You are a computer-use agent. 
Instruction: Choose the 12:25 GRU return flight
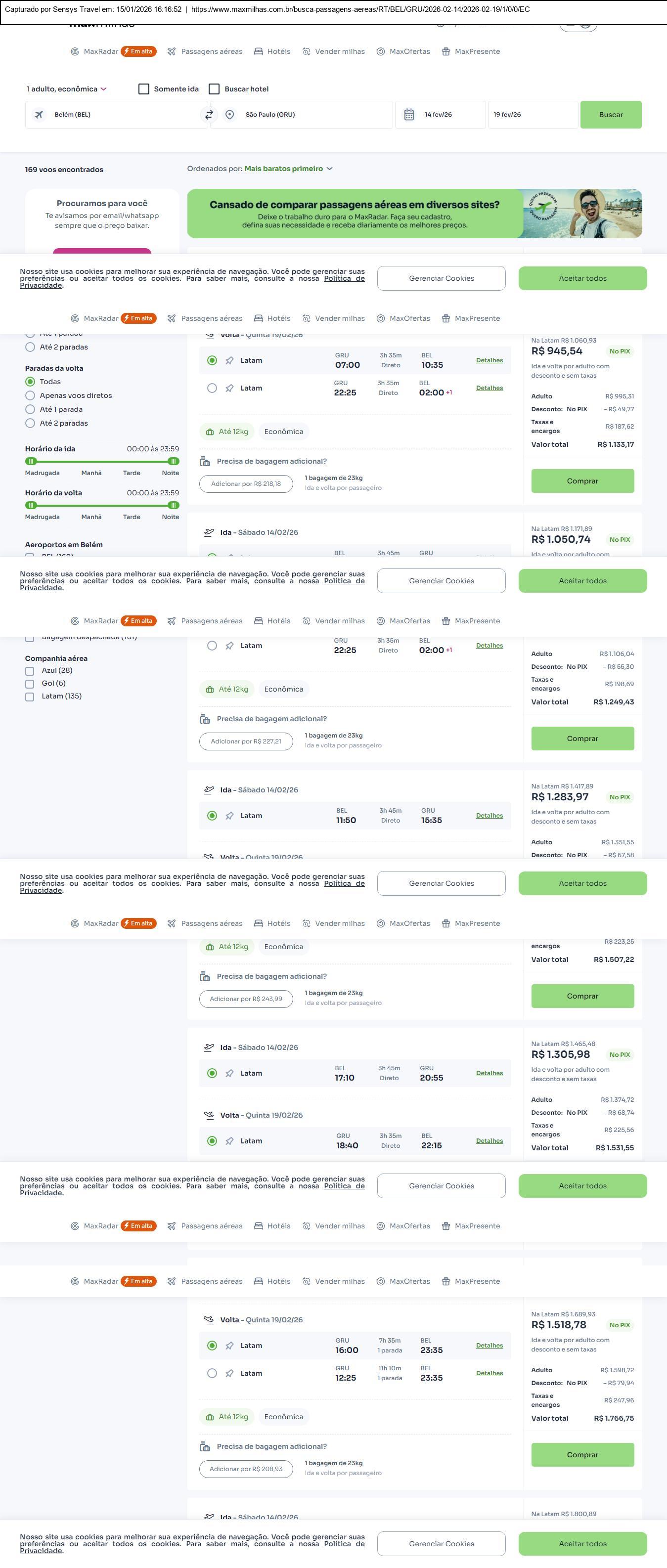tap(212, 1374)
